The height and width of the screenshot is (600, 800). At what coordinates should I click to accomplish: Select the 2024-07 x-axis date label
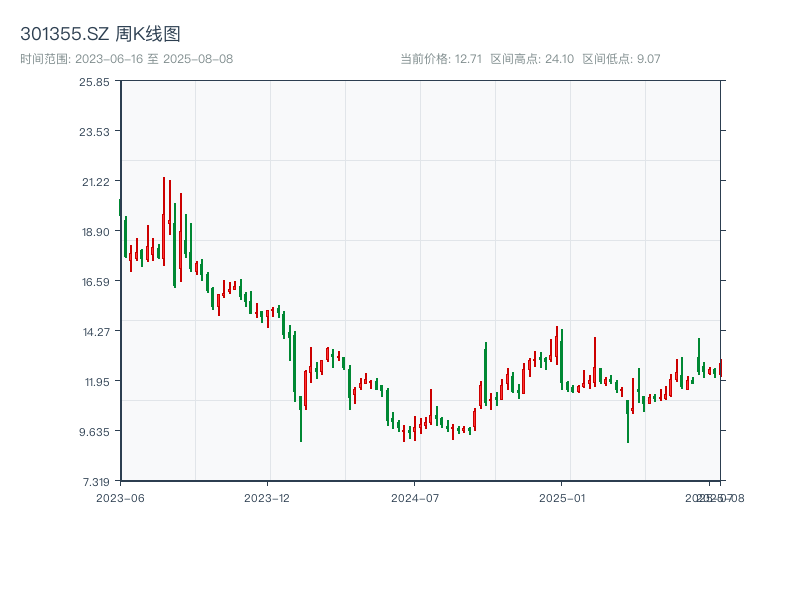pyautogui.click(x=415, y=497)
